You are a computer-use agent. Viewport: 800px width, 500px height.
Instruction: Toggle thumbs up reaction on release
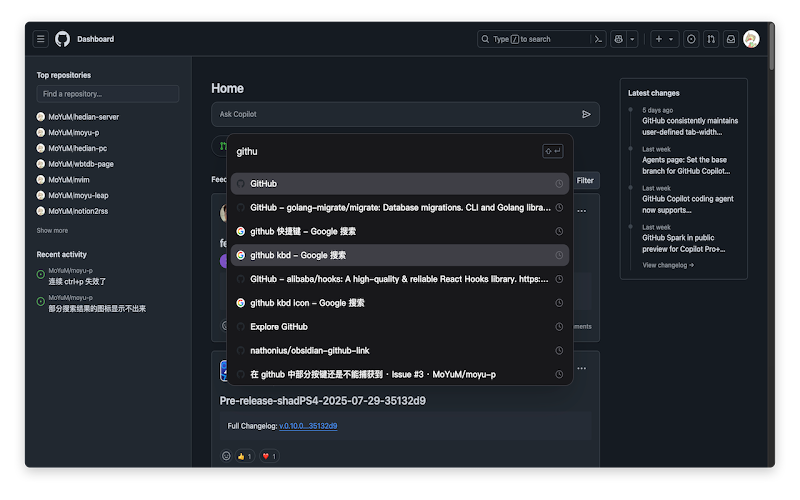click(245, 456)
